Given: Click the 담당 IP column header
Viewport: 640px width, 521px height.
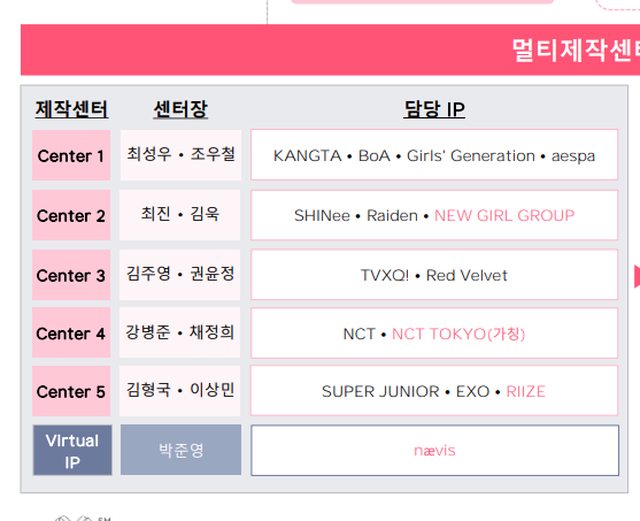Looking at the screenshot, I should pyautogui.click(x=434, y=109).
